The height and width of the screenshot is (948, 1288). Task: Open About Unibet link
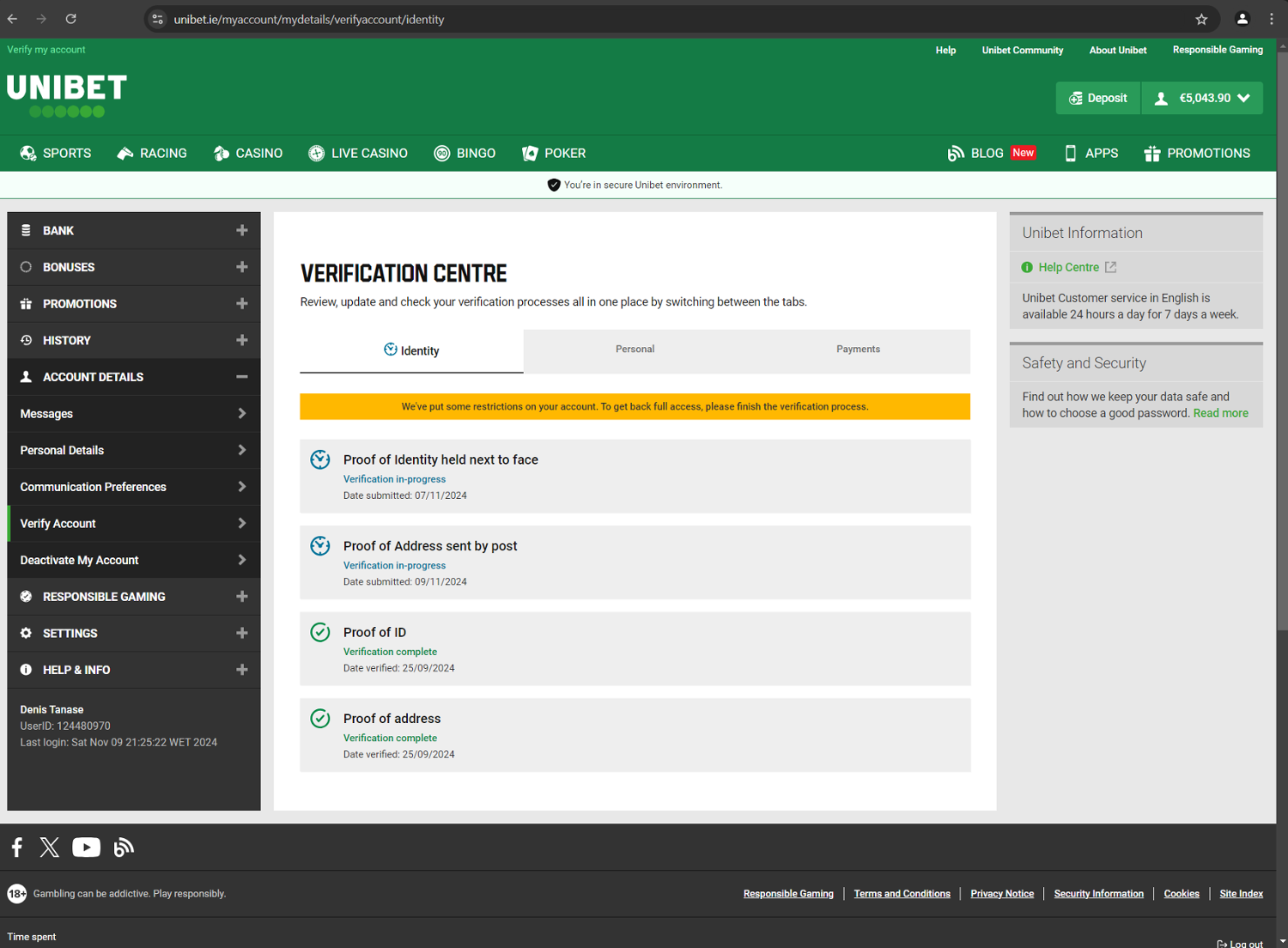1118,50
